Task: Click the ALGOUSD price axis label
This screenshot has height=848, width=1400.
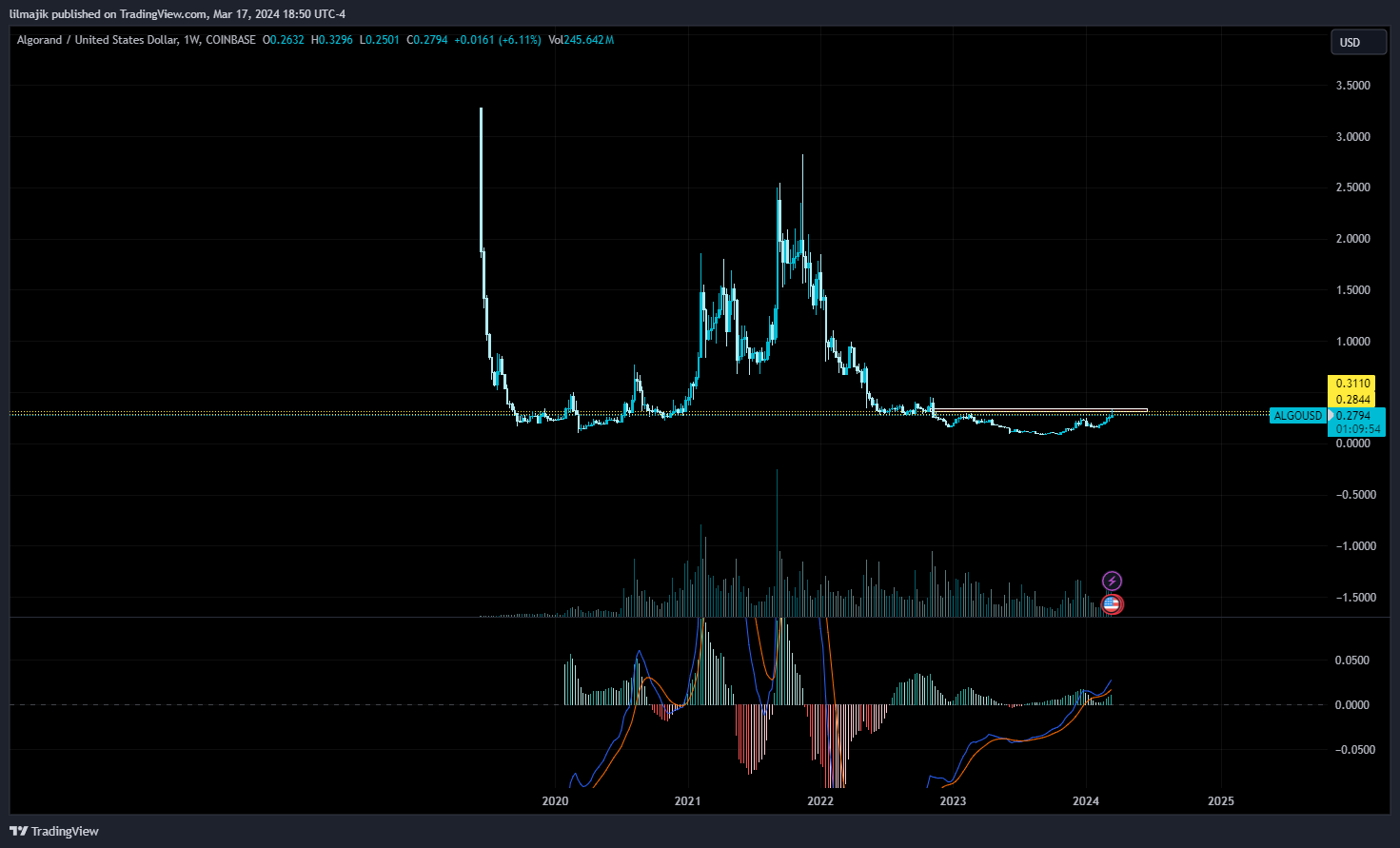Action: click(x=1298, y=416)
